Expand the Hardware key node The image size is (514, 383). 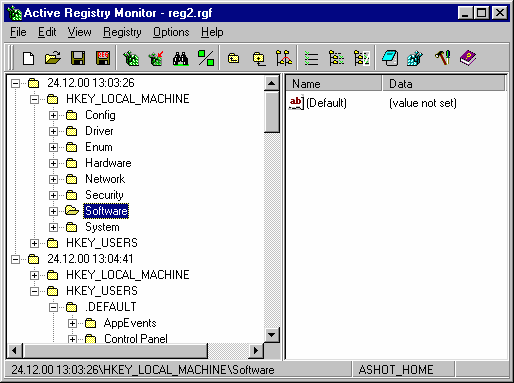click(53, 163)
